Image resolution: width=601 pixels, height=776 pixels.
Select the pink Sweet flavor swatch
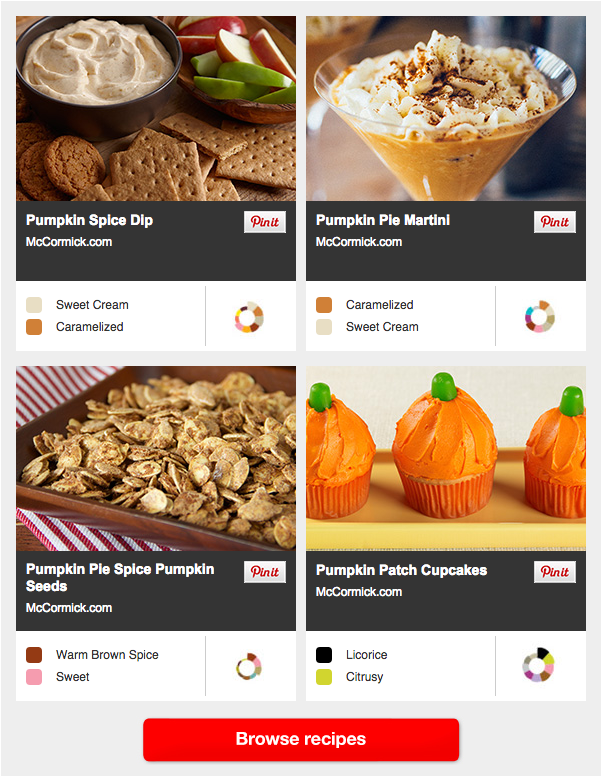(34, 677)
